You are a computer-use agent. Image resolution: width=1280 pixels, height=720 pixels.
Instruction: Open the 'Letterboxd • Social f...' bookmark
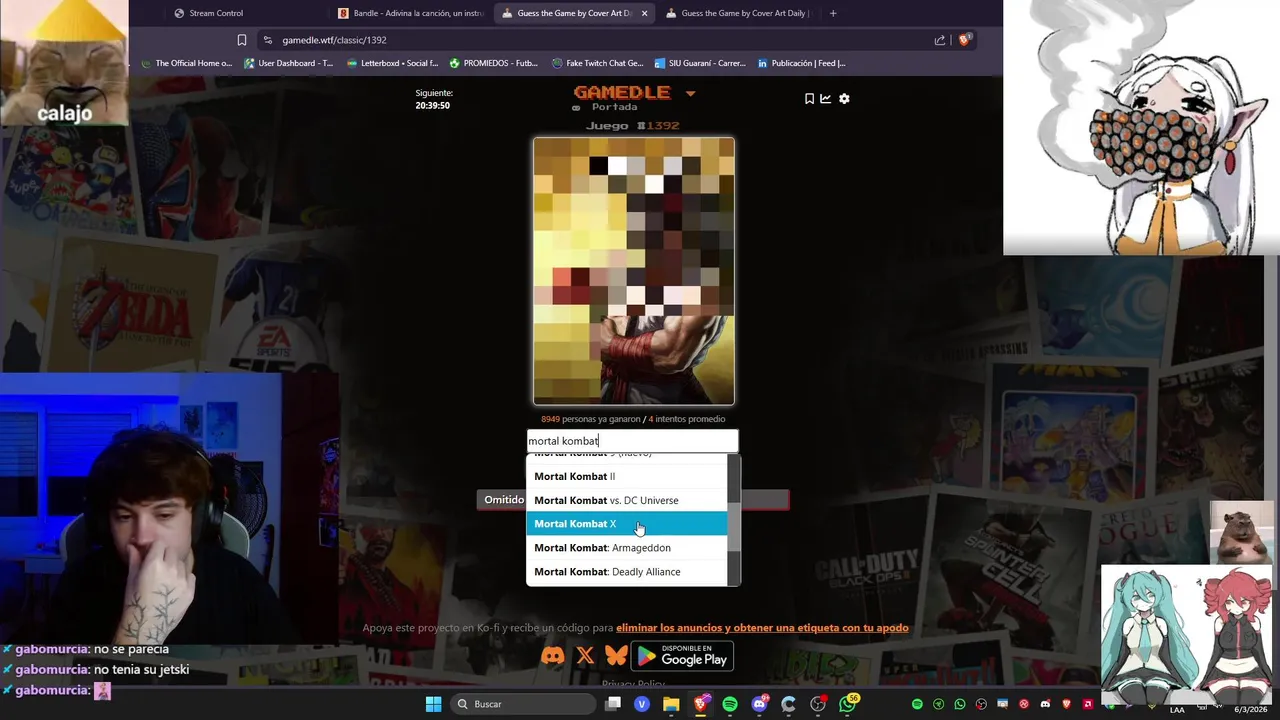pyautogui.click(x=392, y=63)
